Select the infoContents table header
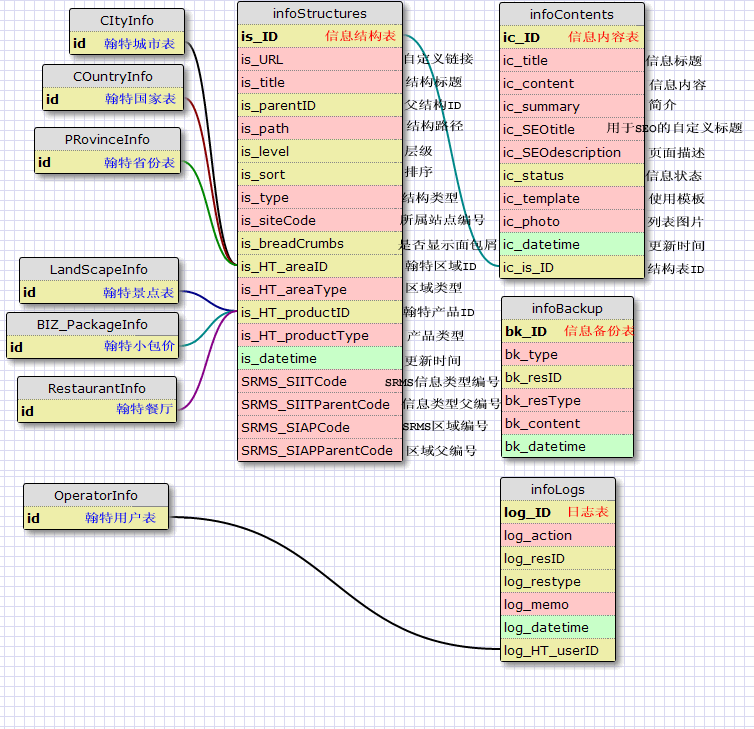This screenshot has width=754, height=729. (x=571, y=14)
